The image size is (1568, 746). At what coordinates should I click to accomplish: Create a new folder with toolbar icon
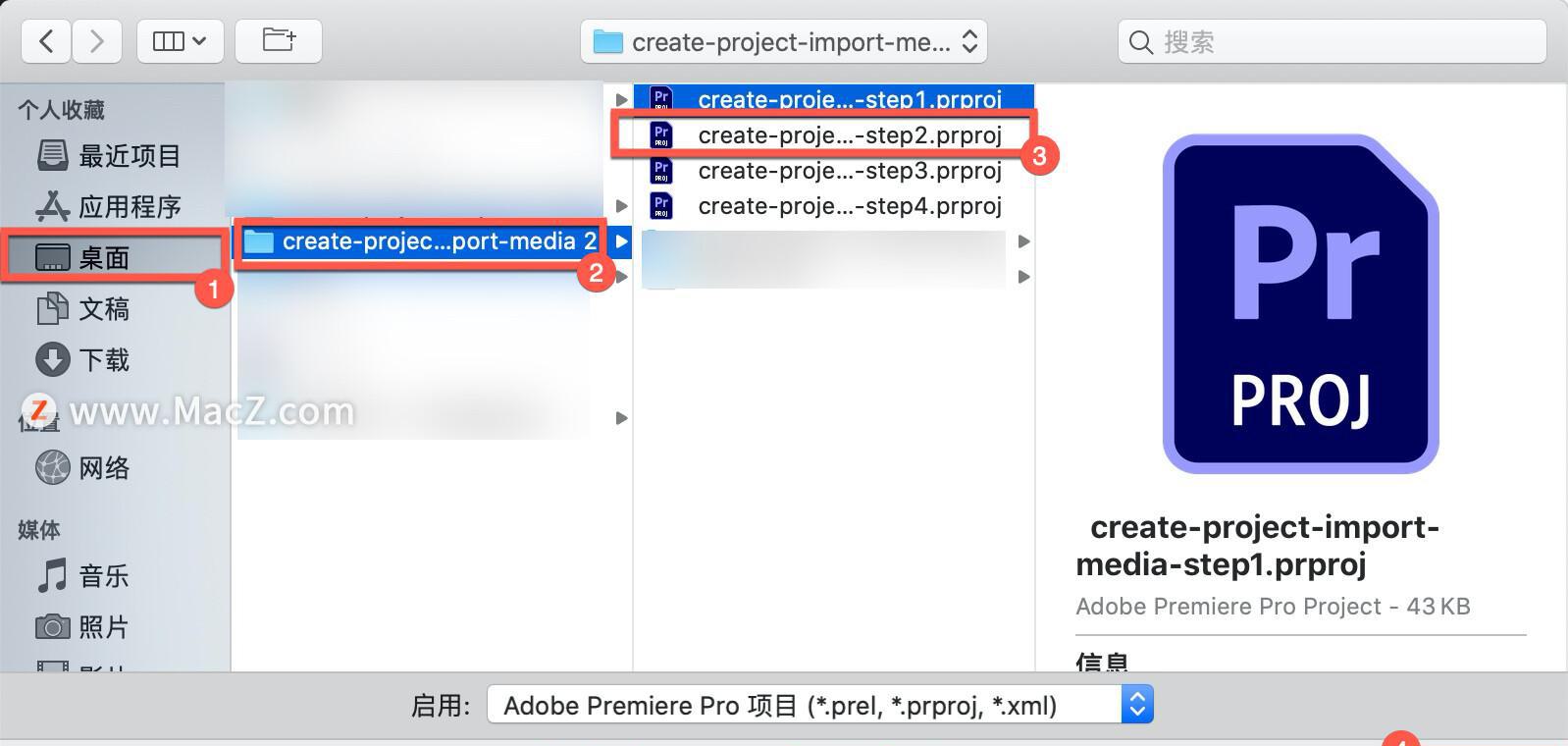tap(279, 41)
